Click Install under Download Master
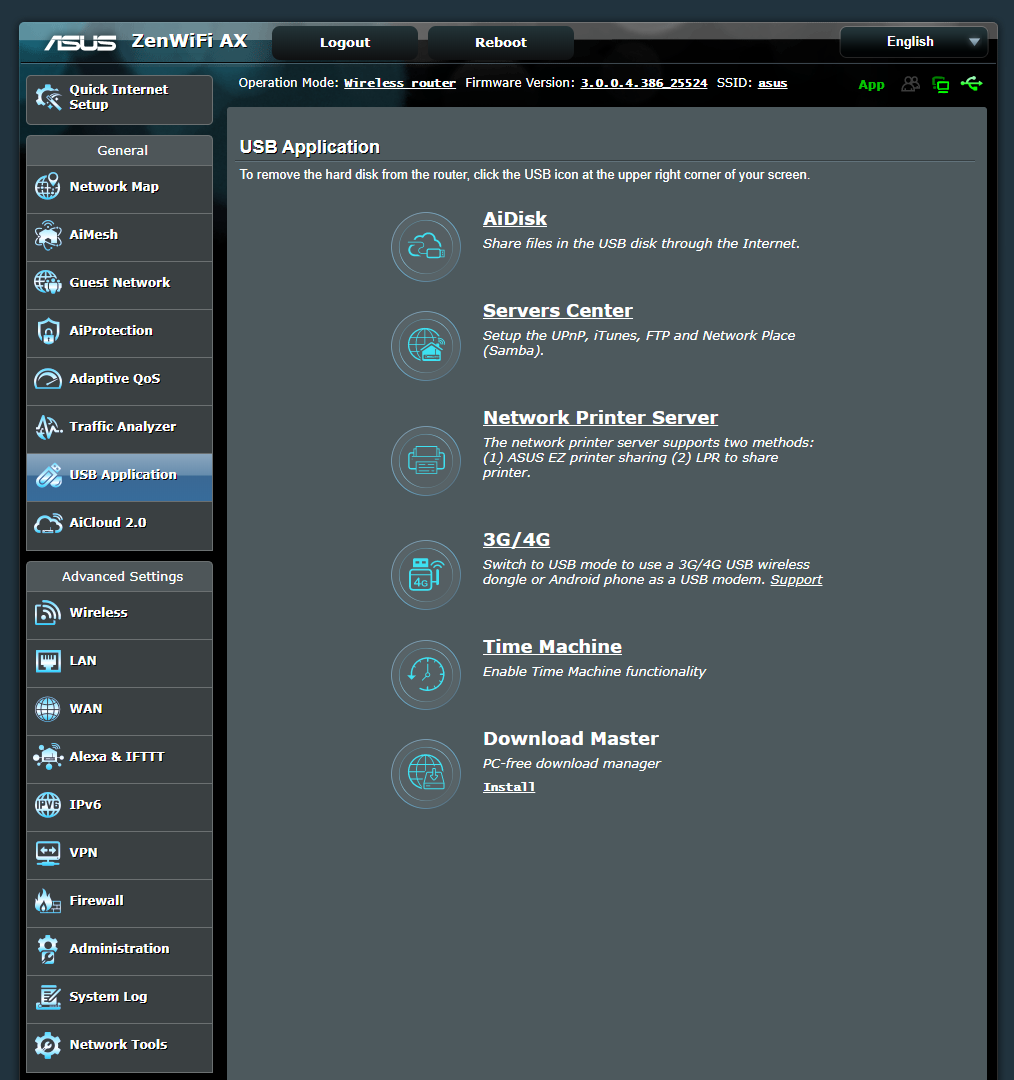This screenshot has width=1014, height=1080. pos(508,787)
